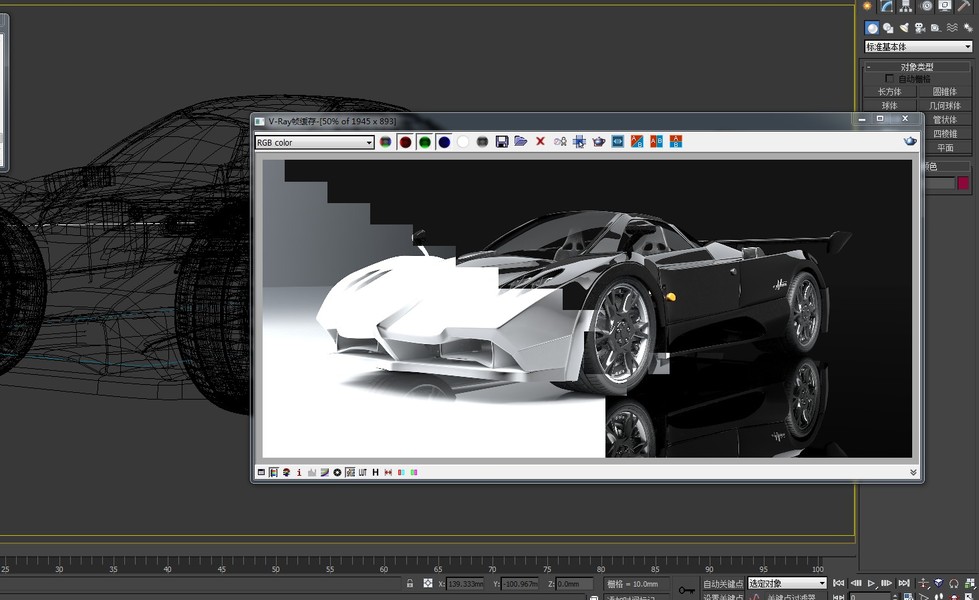Click the green/magenta stereo icon

[x=413, y=473]
